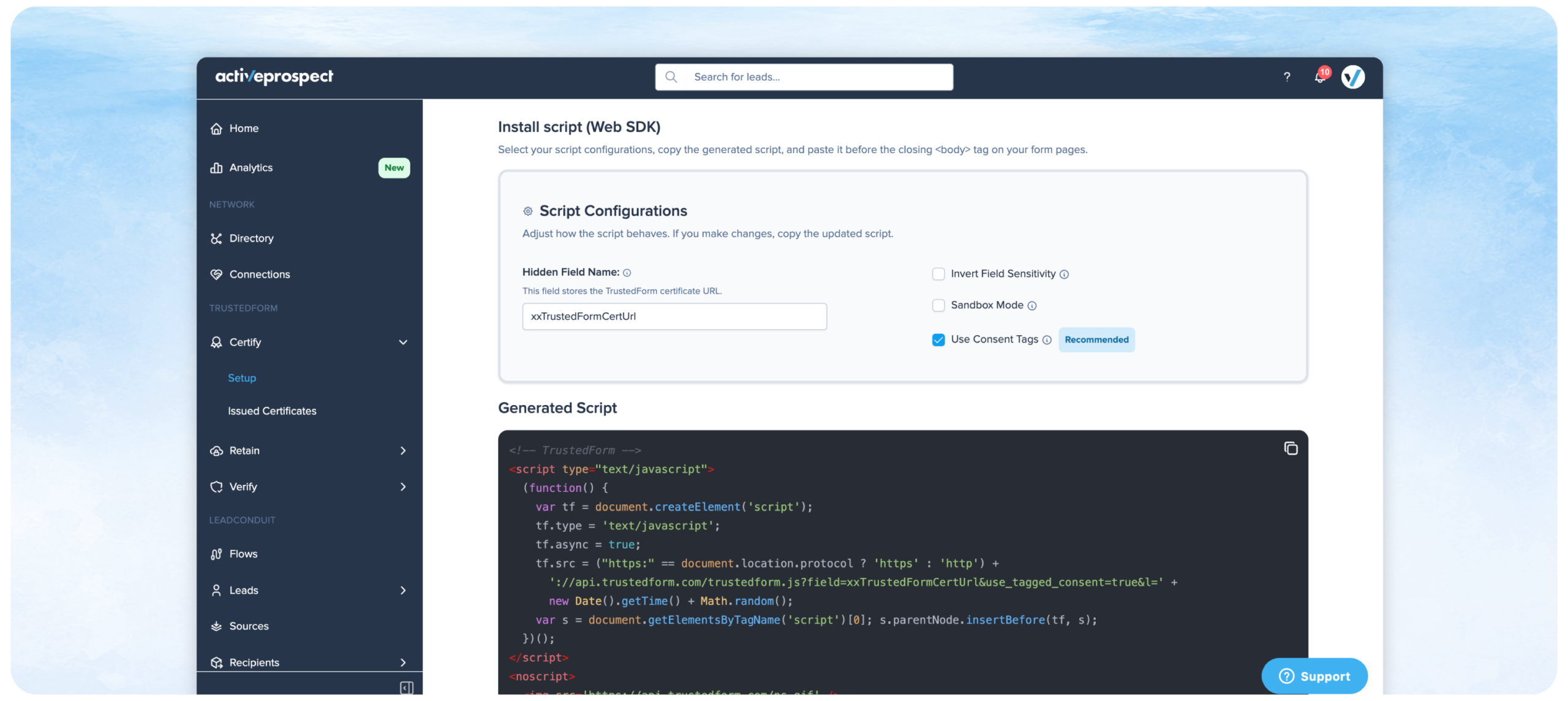Expand the Leads section chevron

tap(403, 591)
